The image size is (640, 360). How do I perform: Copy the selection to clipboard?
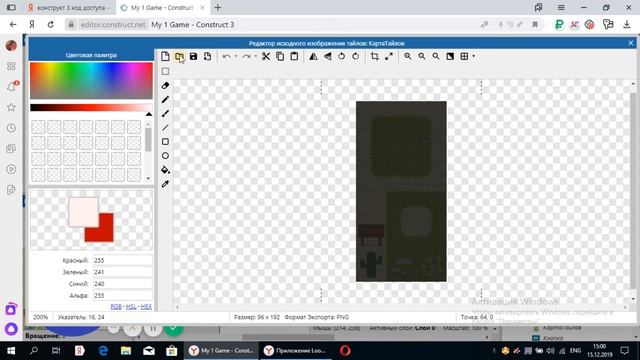(x=280, y=56)
